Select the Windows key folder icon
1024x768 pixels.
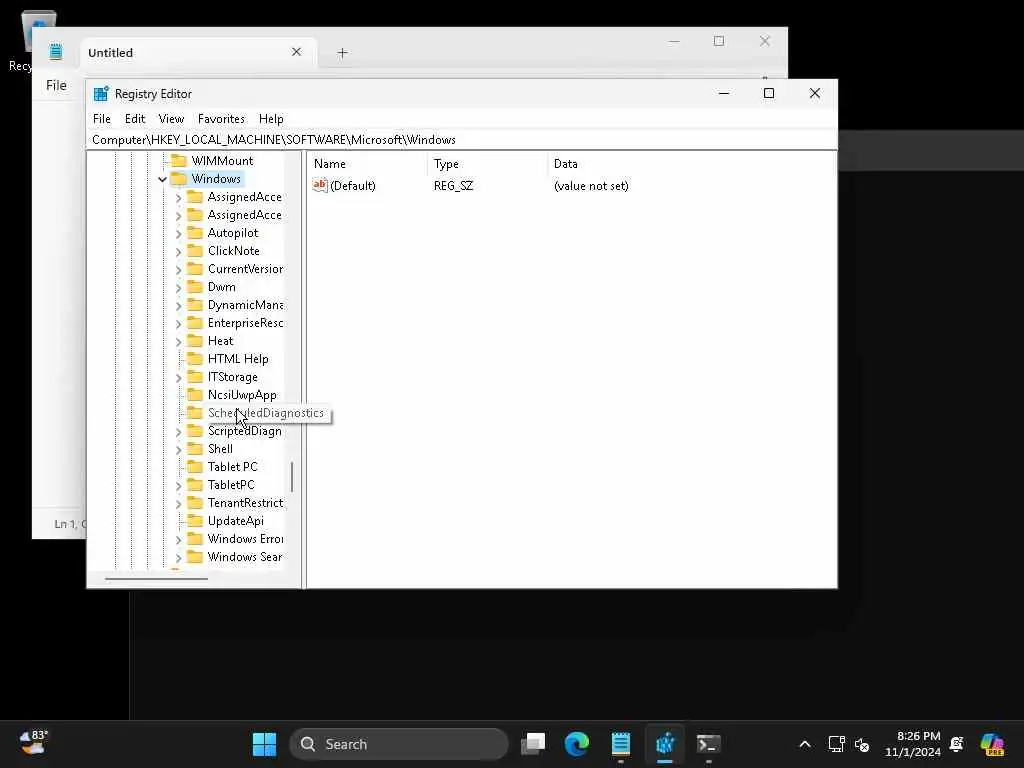(179, 179)
